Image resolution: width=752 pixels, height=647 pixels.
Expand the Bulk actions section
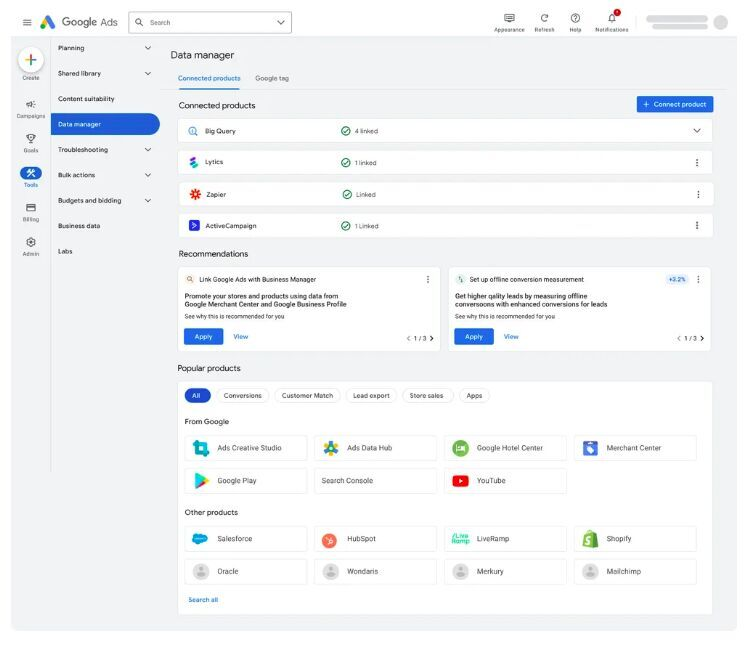pos(148,175)
